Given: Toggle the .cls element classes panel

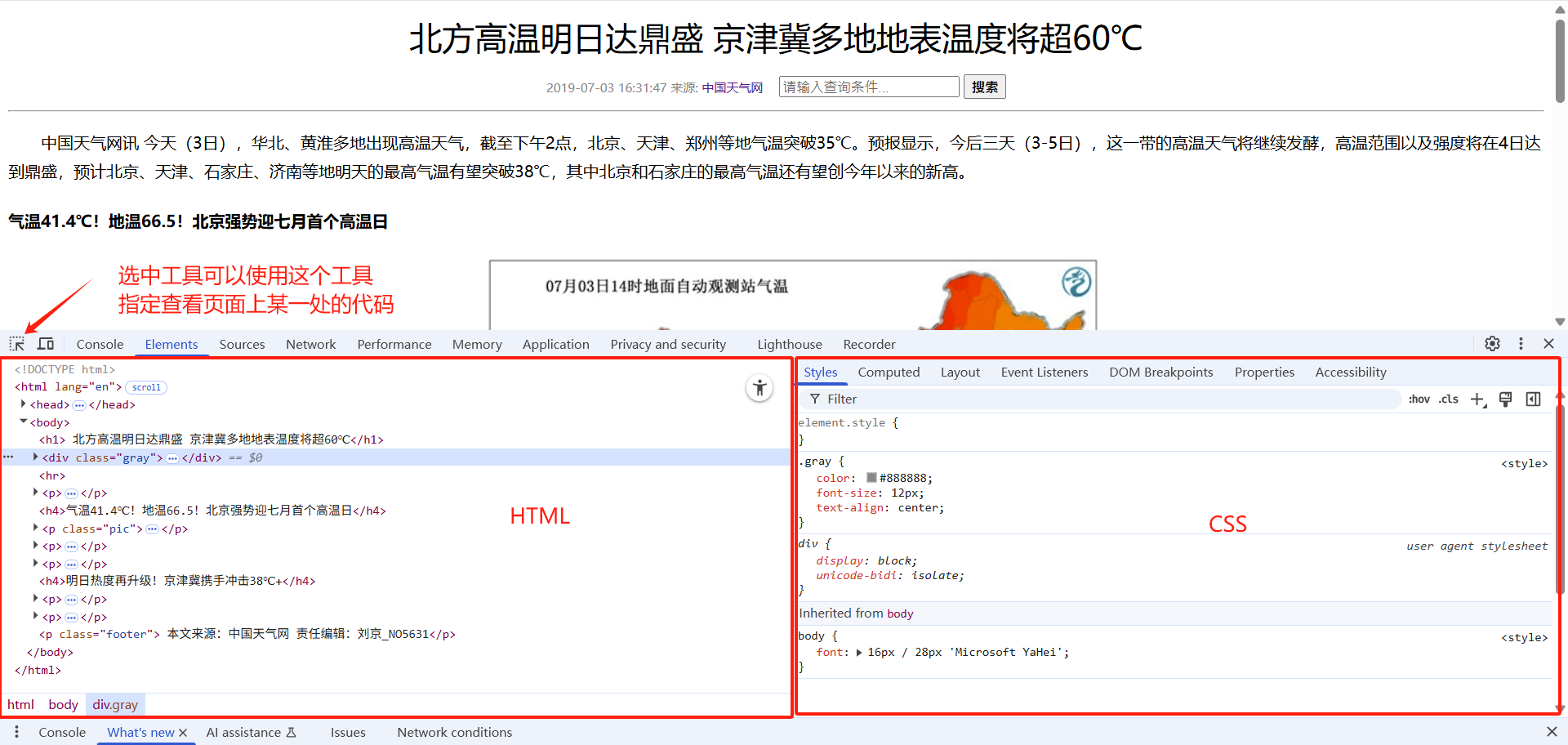Looking at the screenshot, I should point(1449,399).
